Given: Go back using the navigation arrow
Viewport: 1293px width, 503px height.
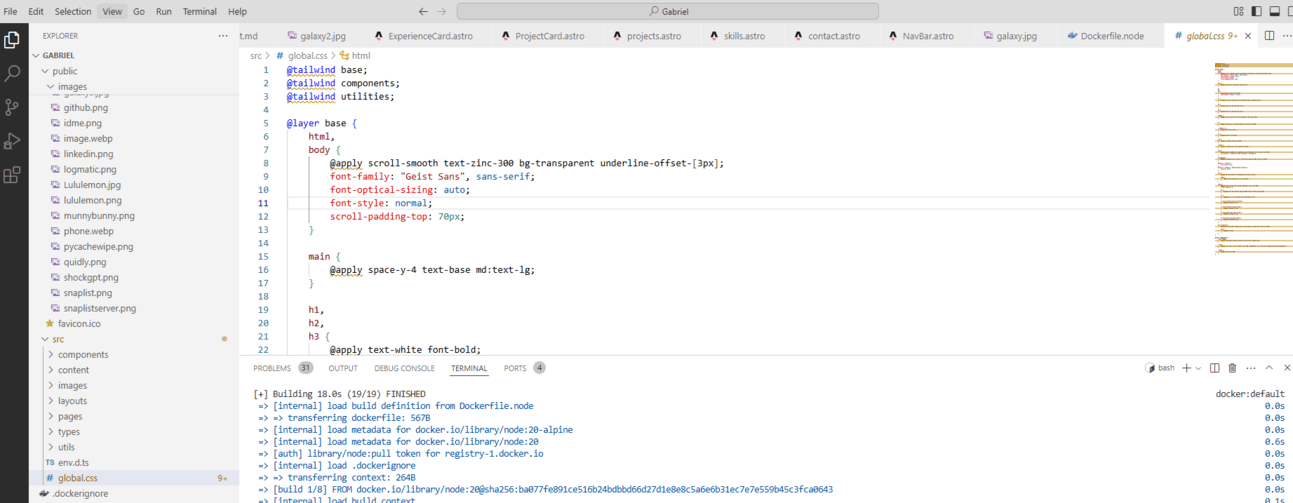Looking at the screenshot, I should [423, 11].
